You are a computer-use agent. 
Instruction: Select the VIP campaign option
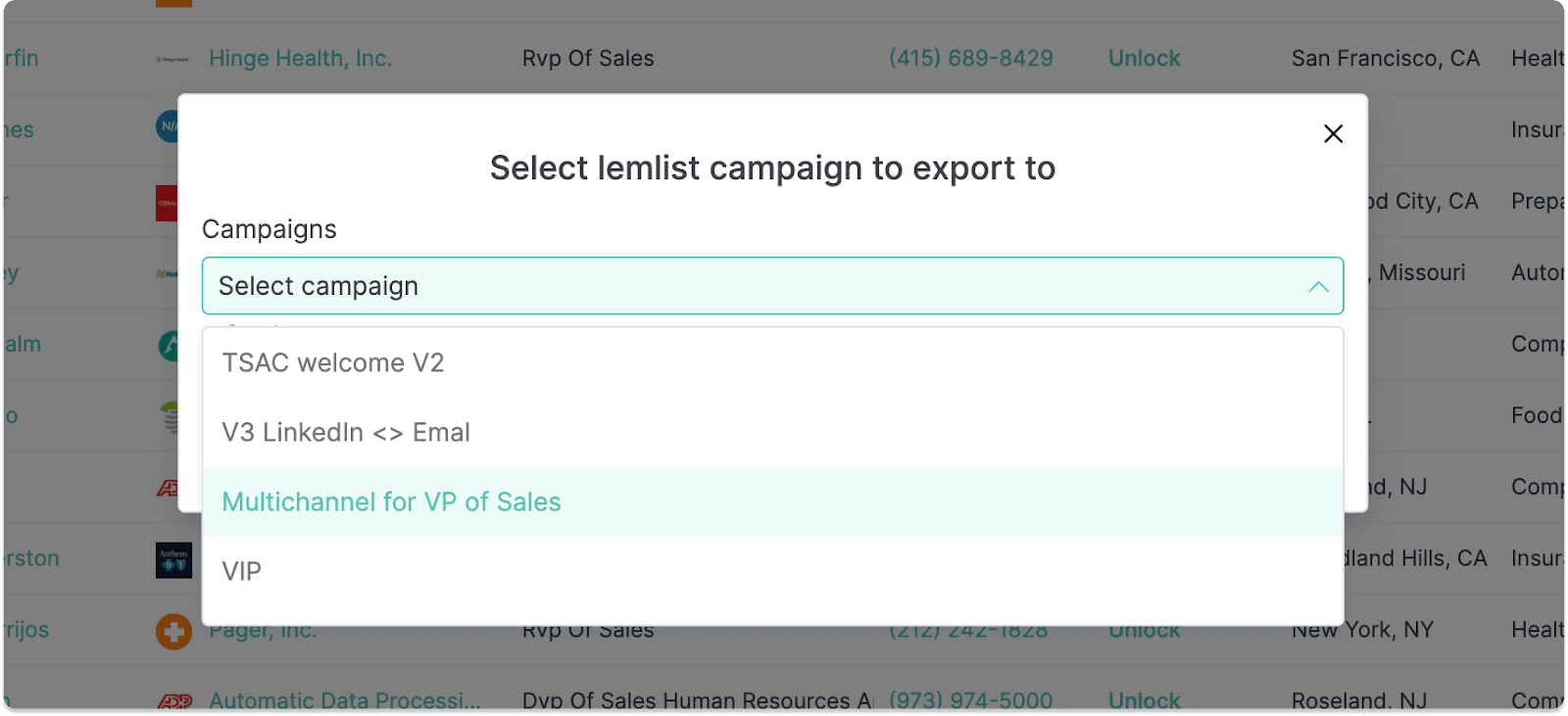coord(242,572)
